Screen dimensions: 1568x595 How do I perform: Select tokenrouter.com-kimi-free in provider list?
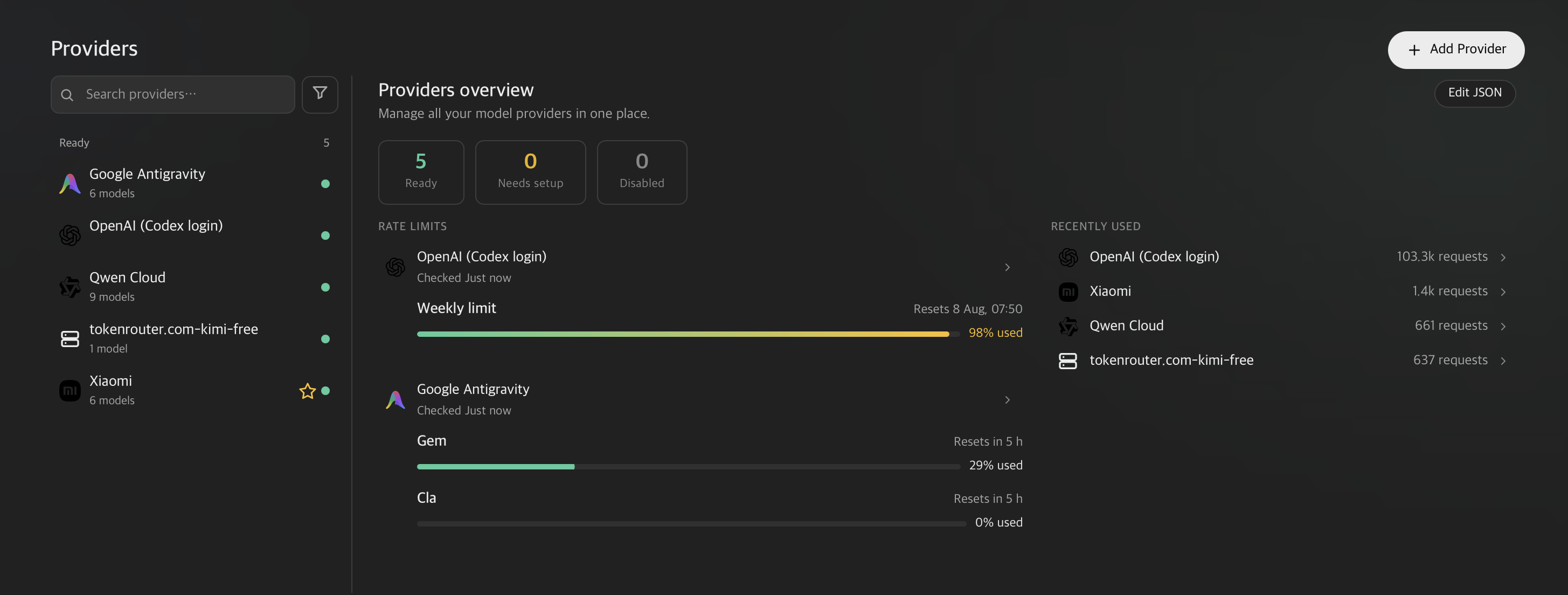coord(194,338)
